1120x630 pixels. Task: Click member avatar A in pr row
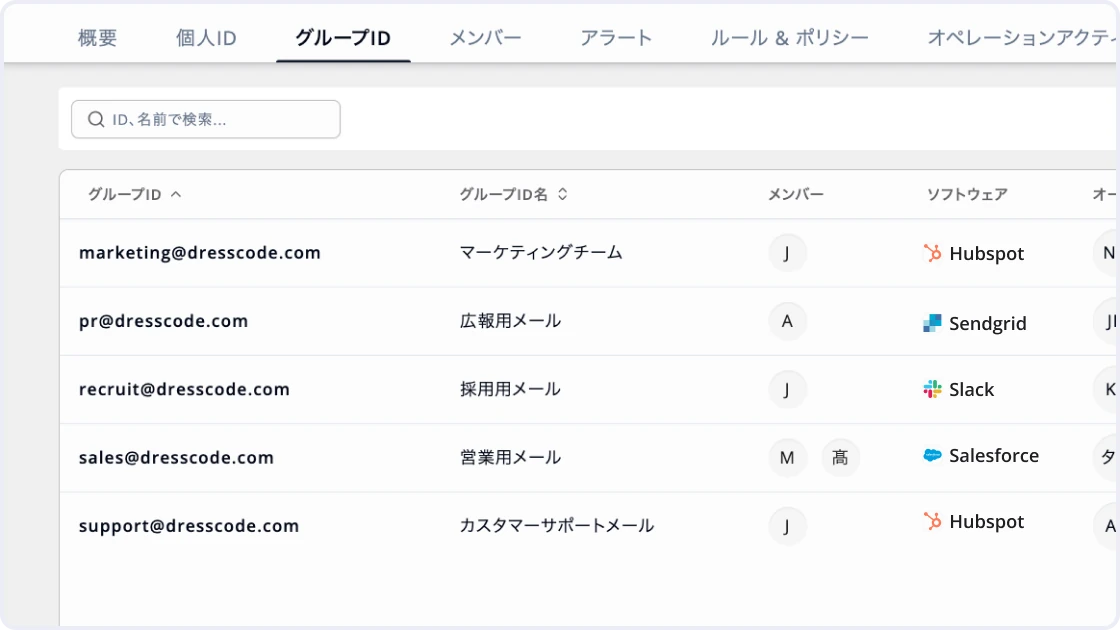[787, 321]
